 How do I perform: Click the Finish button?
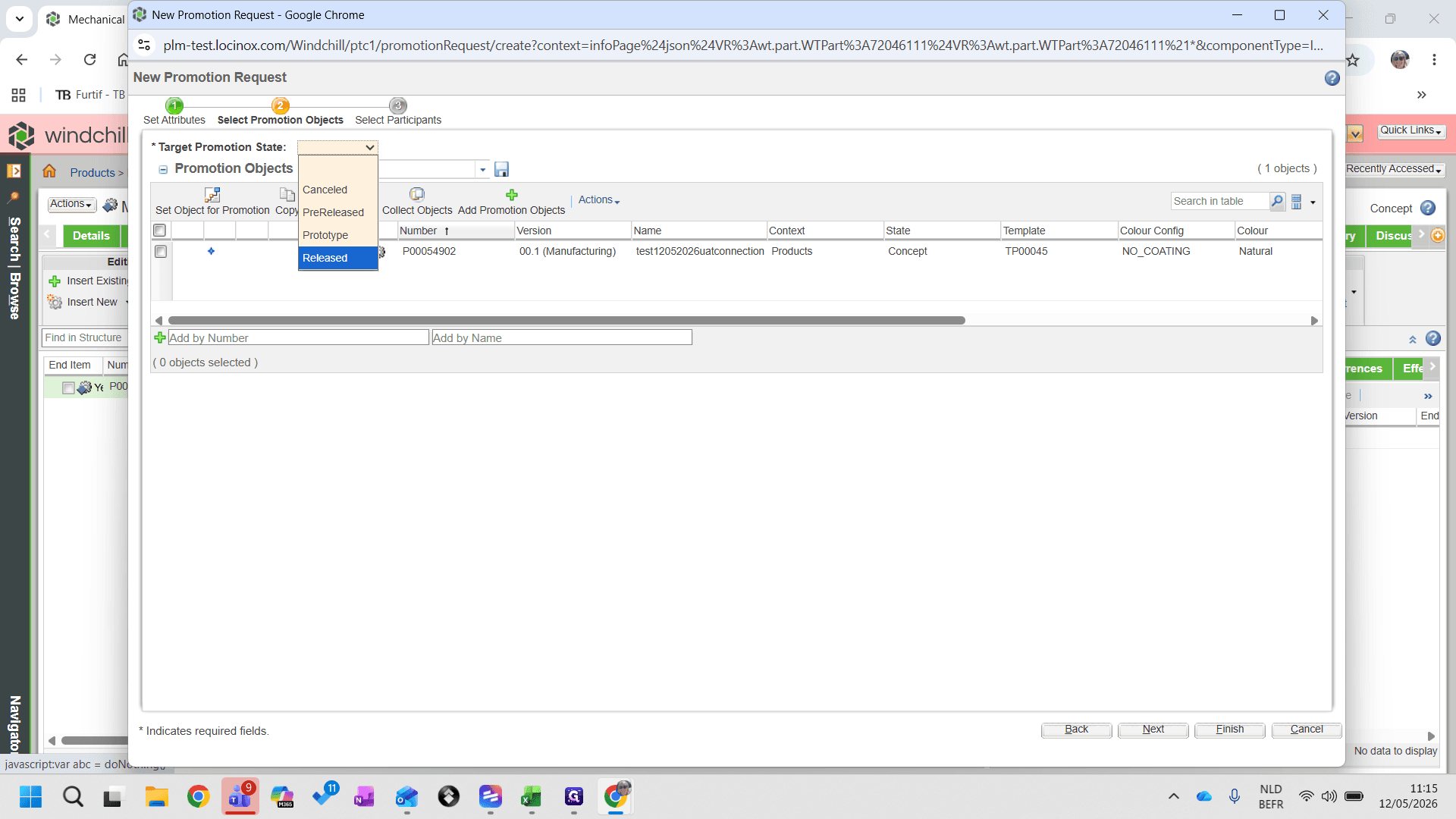coord(1229,730)
